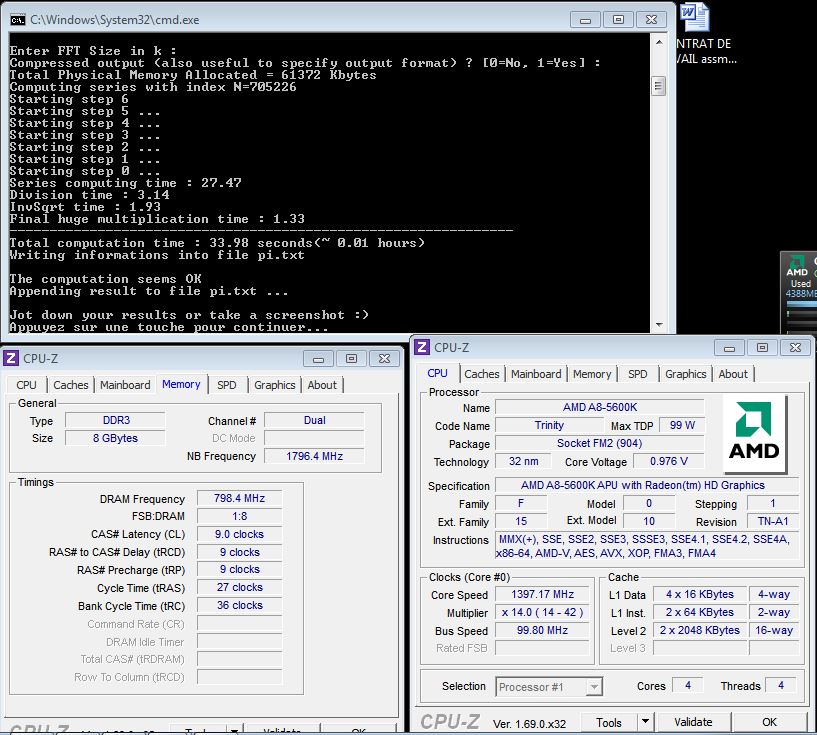This screenshot has width=817, height=735.
Task: Open About tab in left CPU-Z window
Action: coord(322,385)
